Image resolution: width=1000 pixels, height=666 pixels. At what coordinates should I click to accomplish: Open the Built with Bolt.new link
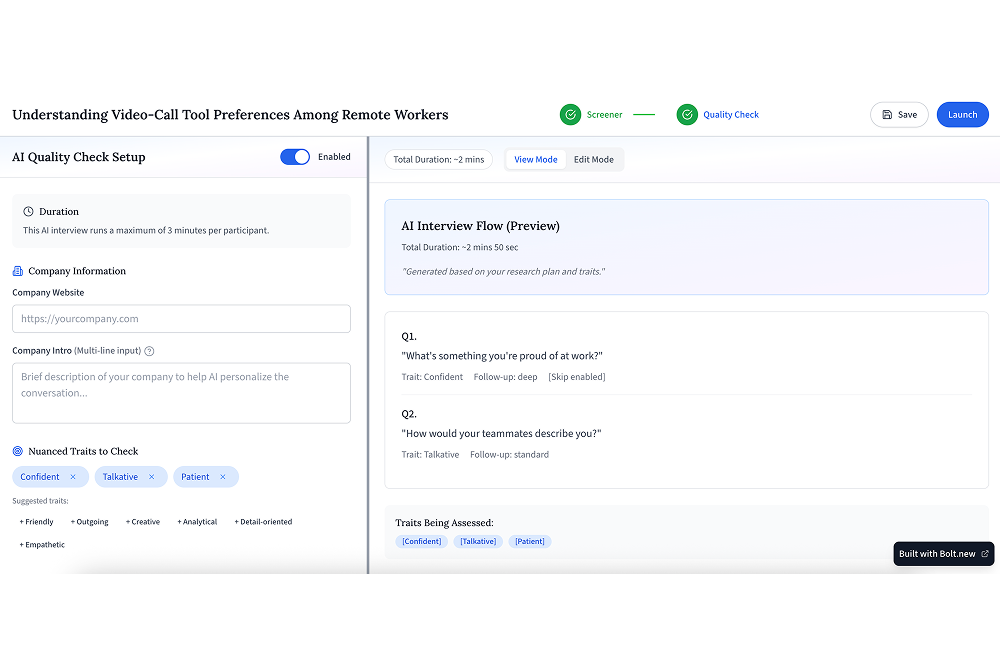coord(943,554)
